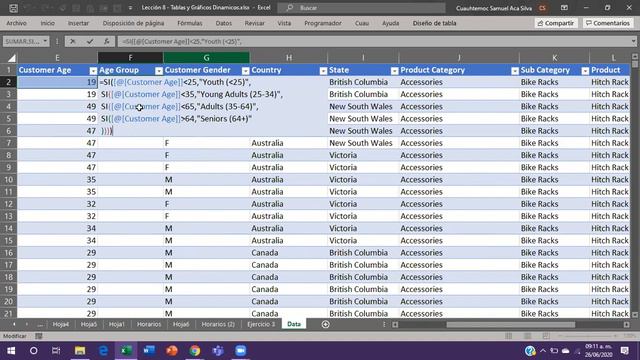Open Microsoft Edge from taskbar

pyautogui.click(x=103, y=351)
